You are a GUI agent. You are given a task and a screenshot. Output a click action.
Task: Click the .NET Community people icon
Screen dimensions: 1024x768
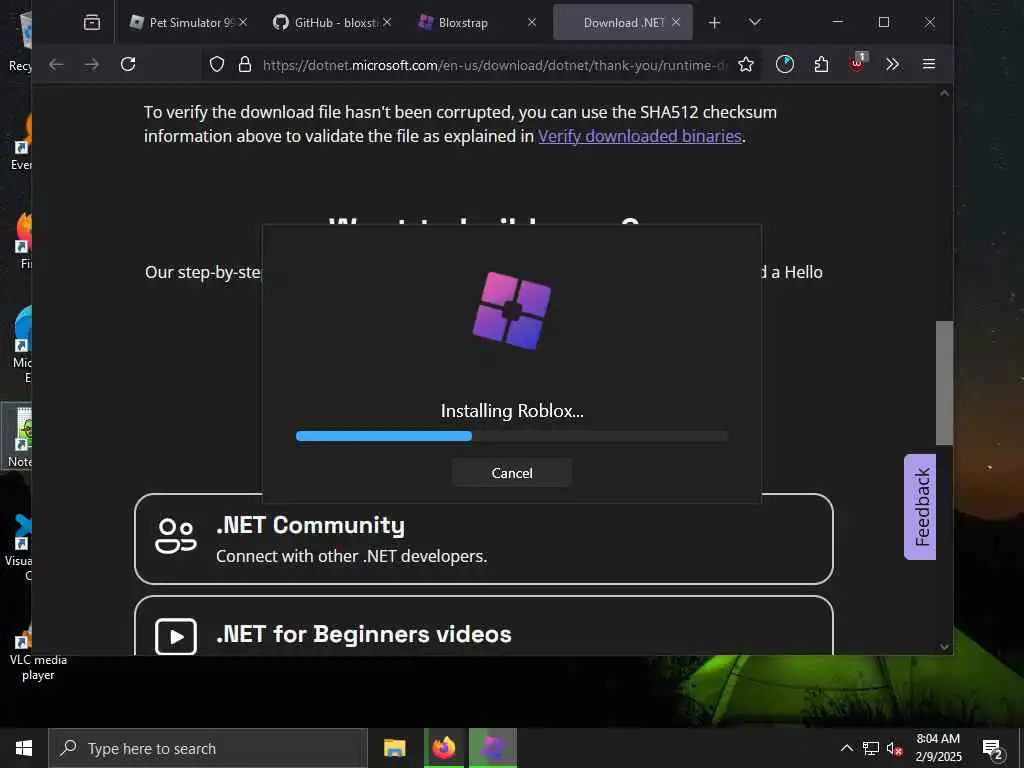tap(176, 536)
